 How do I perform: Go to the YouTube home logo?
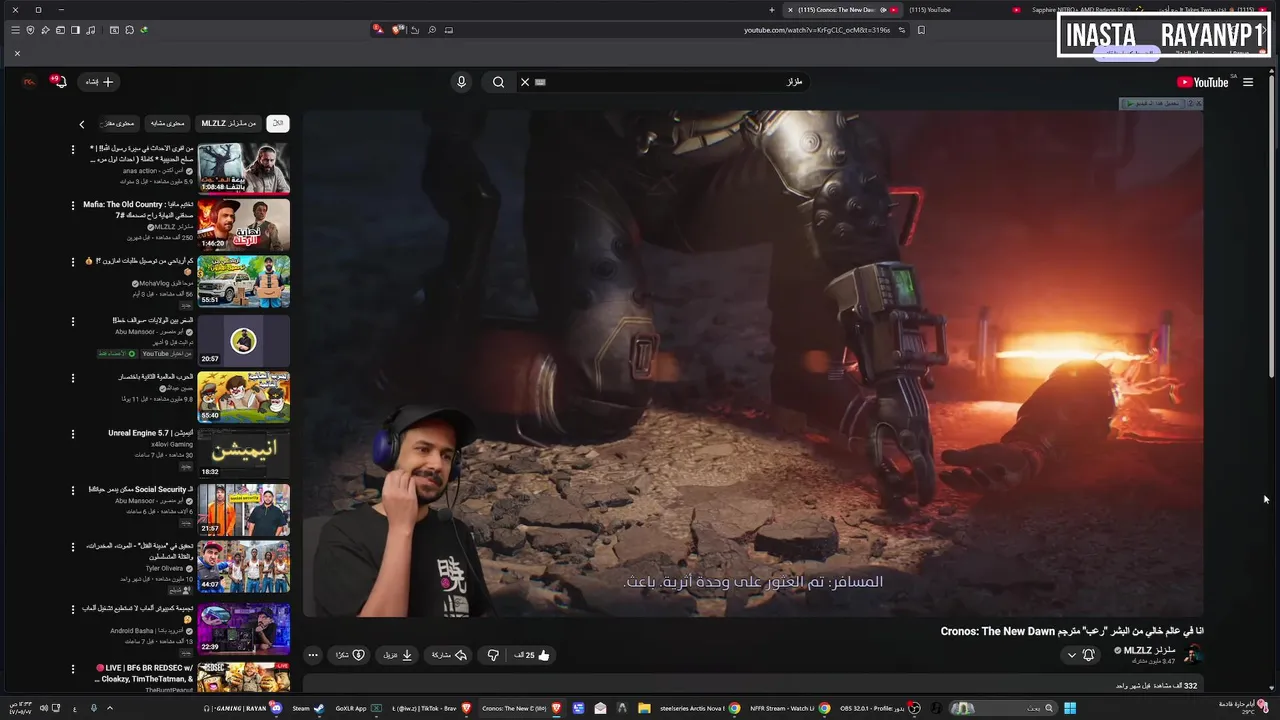[1203, 82]
